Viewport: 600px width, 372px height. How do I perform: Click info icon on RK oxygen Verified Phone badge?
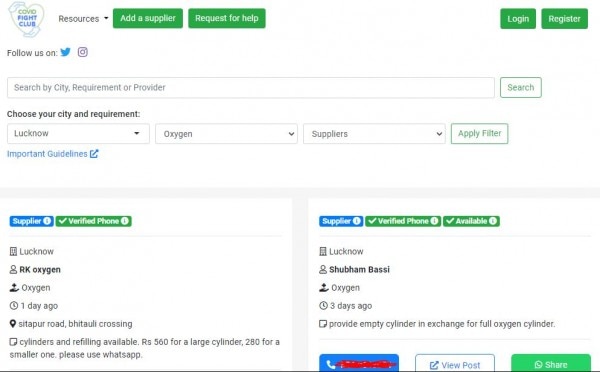[x=125, y=221]
